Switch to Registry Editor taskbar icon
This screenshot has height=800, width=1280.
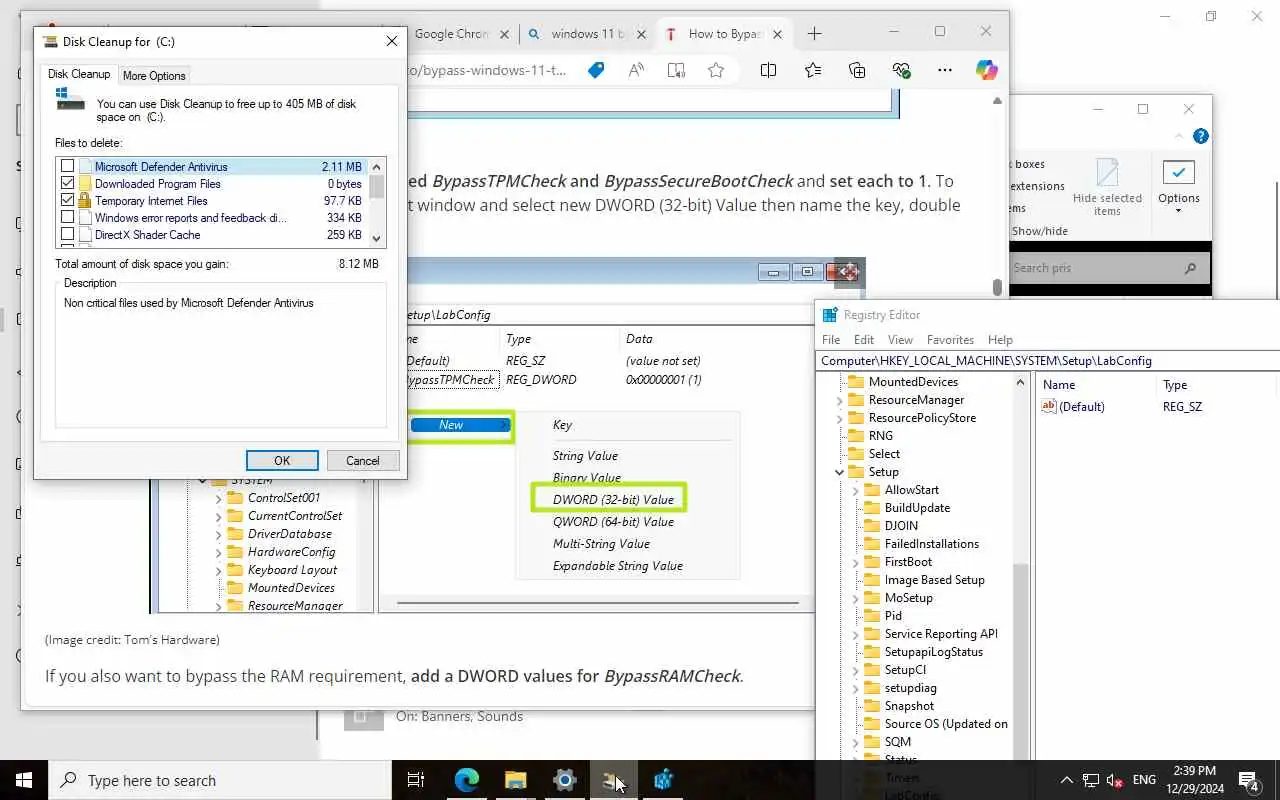[x=662, y=780]
